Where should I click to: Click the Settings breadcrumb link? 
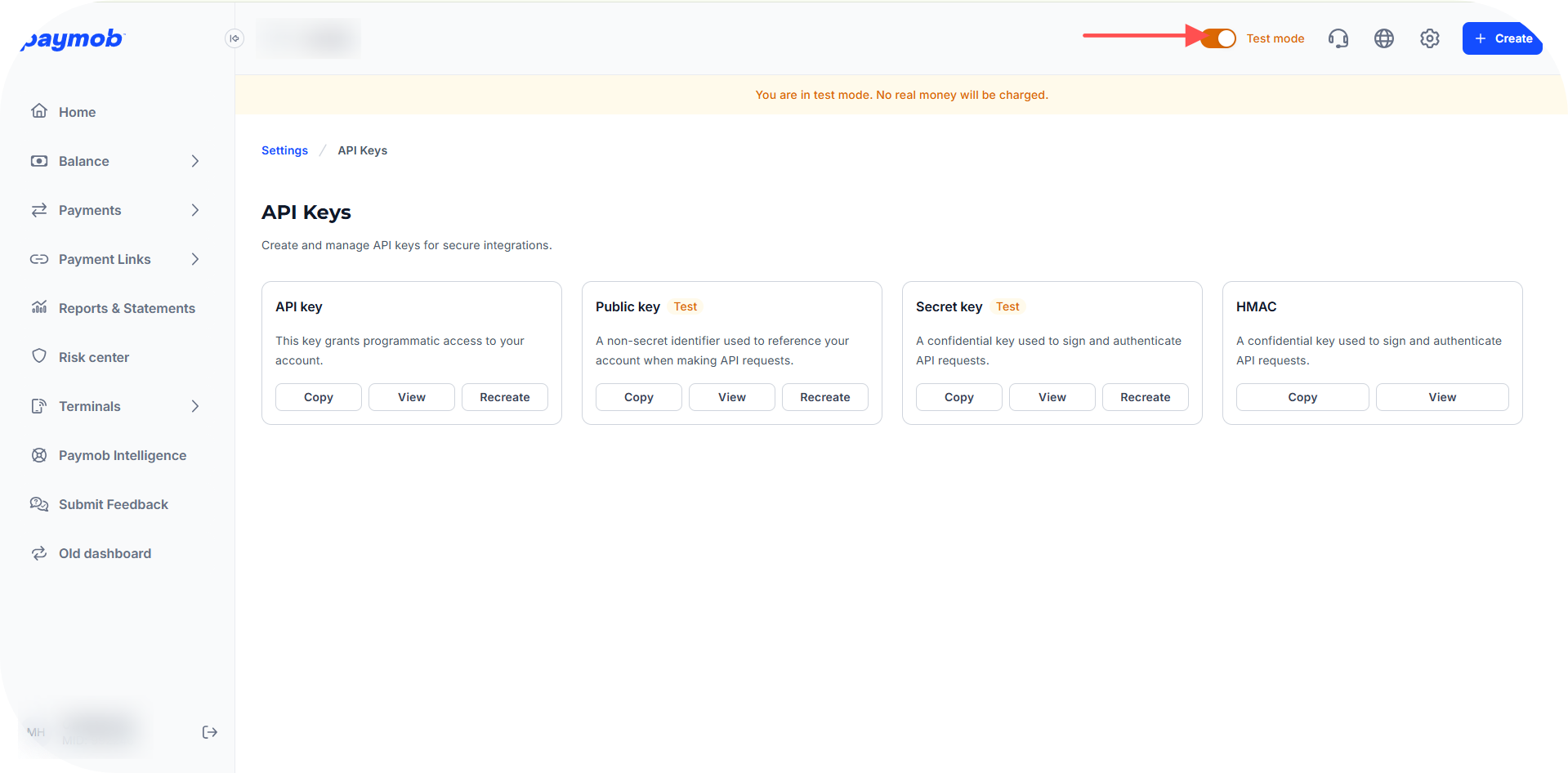pos(284,150)
